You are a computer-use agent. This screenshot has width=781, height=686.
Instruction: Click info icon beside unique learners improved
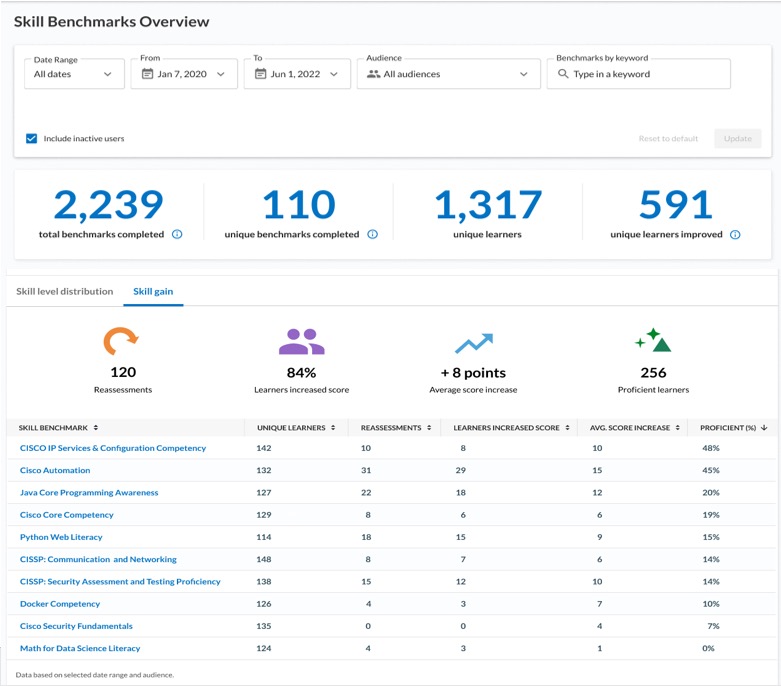735,235
